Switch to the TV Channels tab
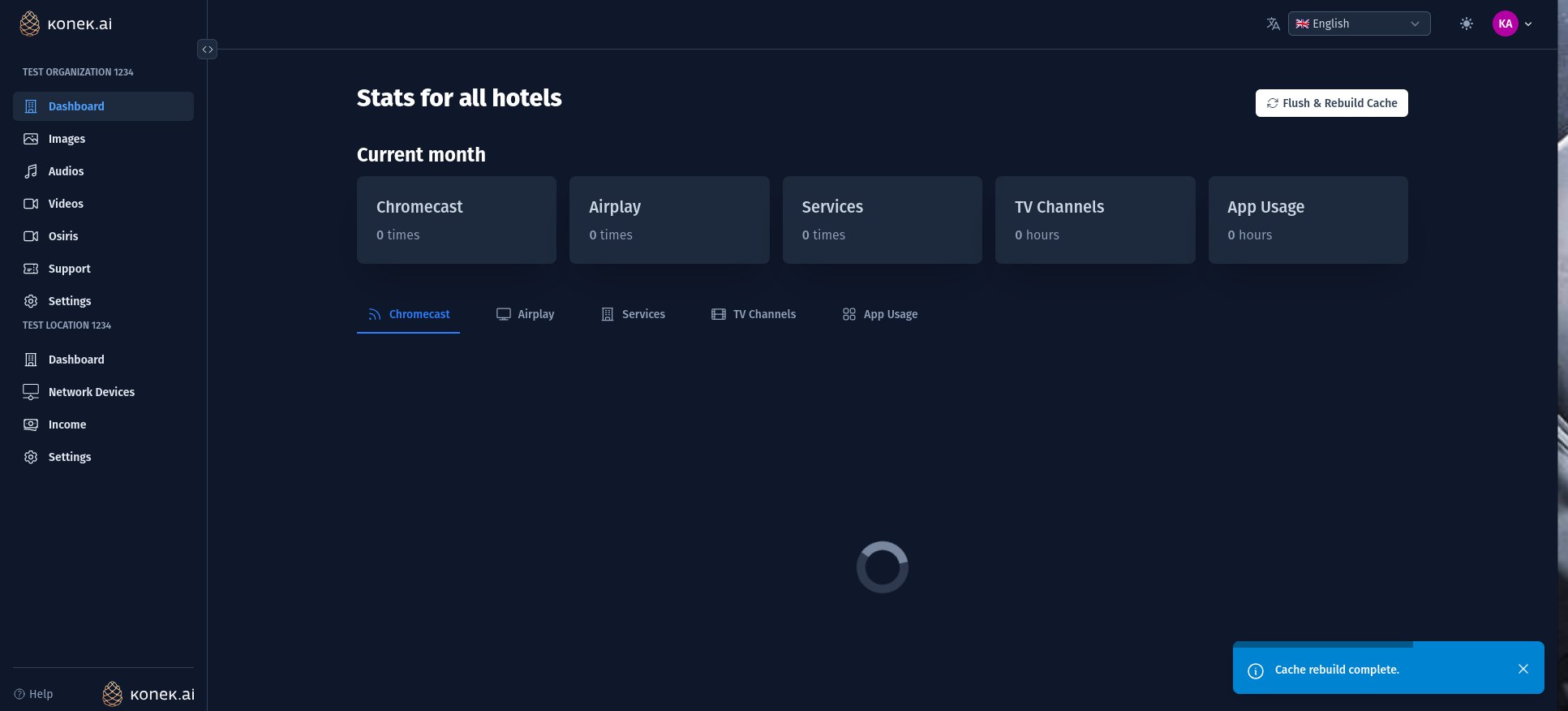This screenshot has width=1568, height=711. coord(754,314)
